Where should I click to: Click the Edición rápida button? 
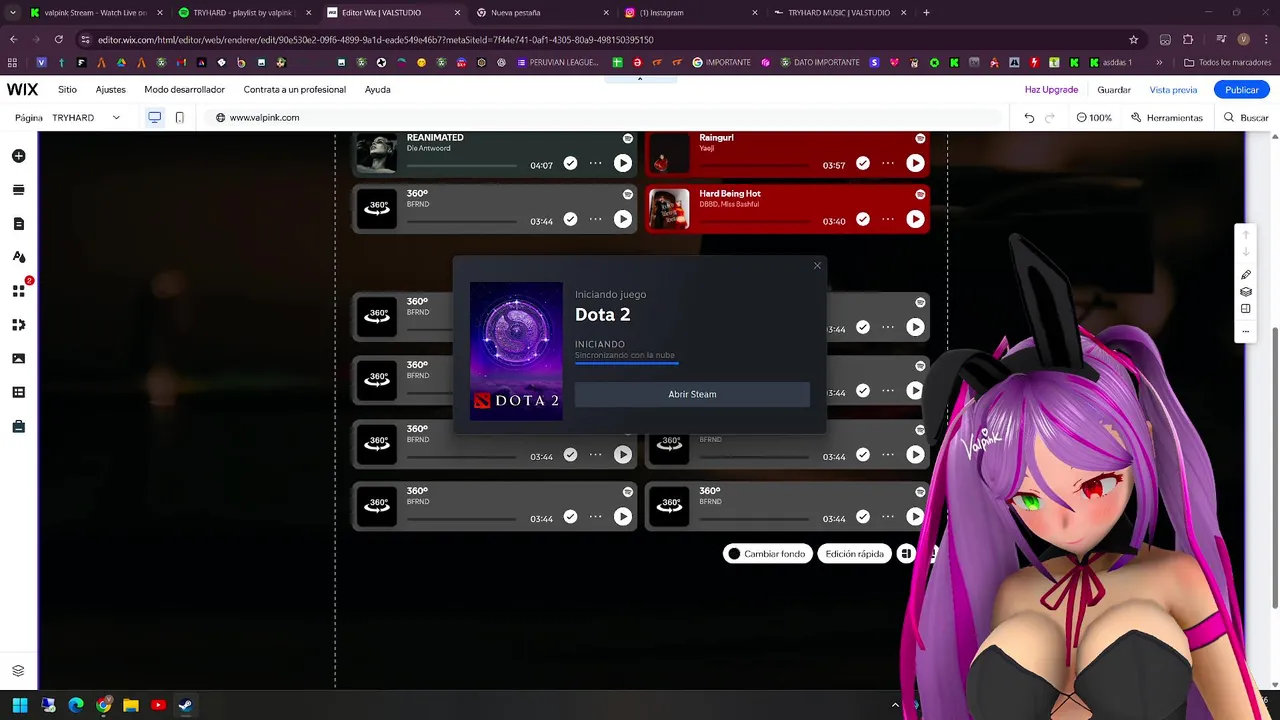tap(855, 554)
